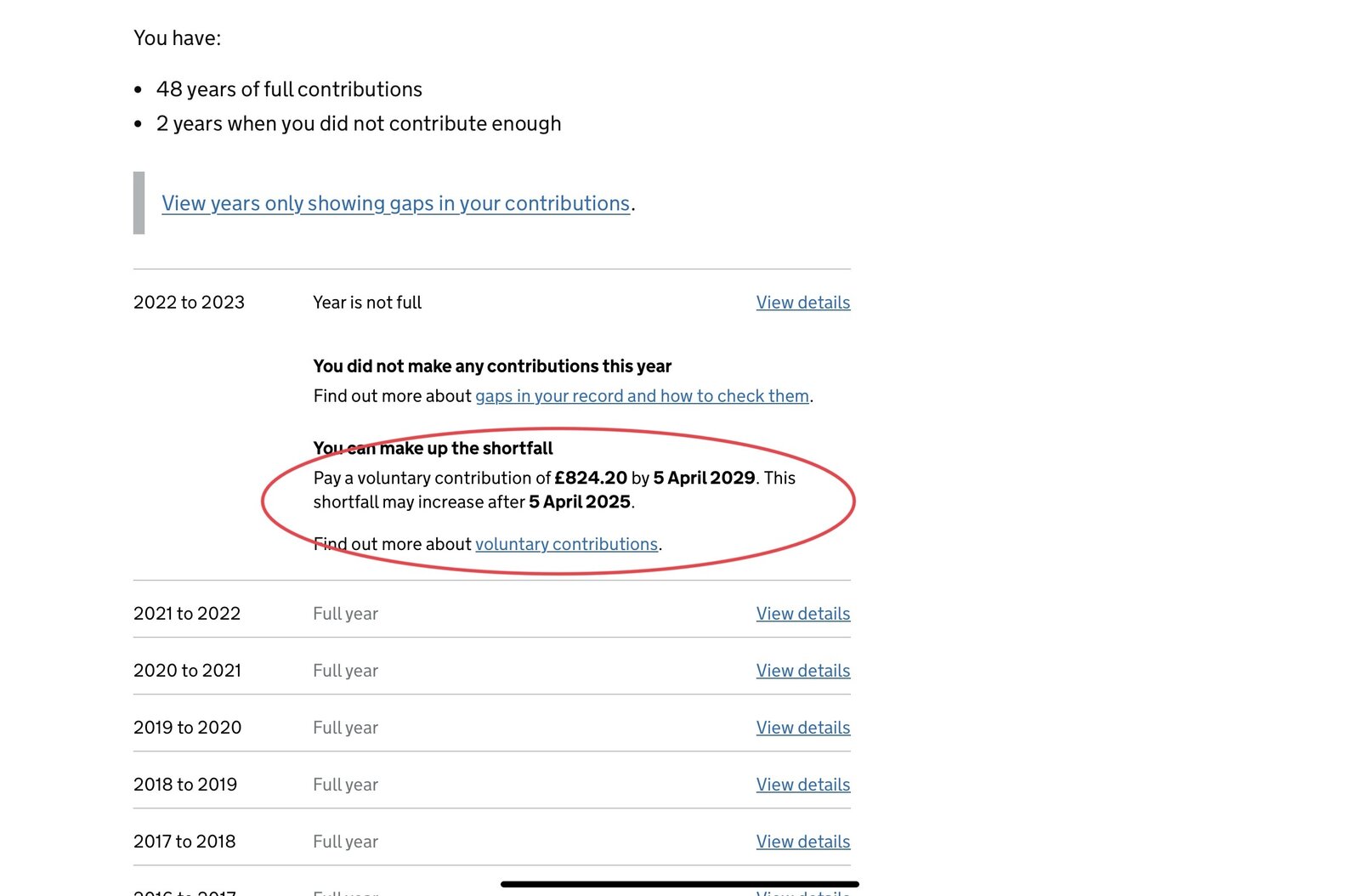Screen dimensions: 1360x896
Task: Click '2 years when you did not contribute enough'
Action: tap(358, 124)
